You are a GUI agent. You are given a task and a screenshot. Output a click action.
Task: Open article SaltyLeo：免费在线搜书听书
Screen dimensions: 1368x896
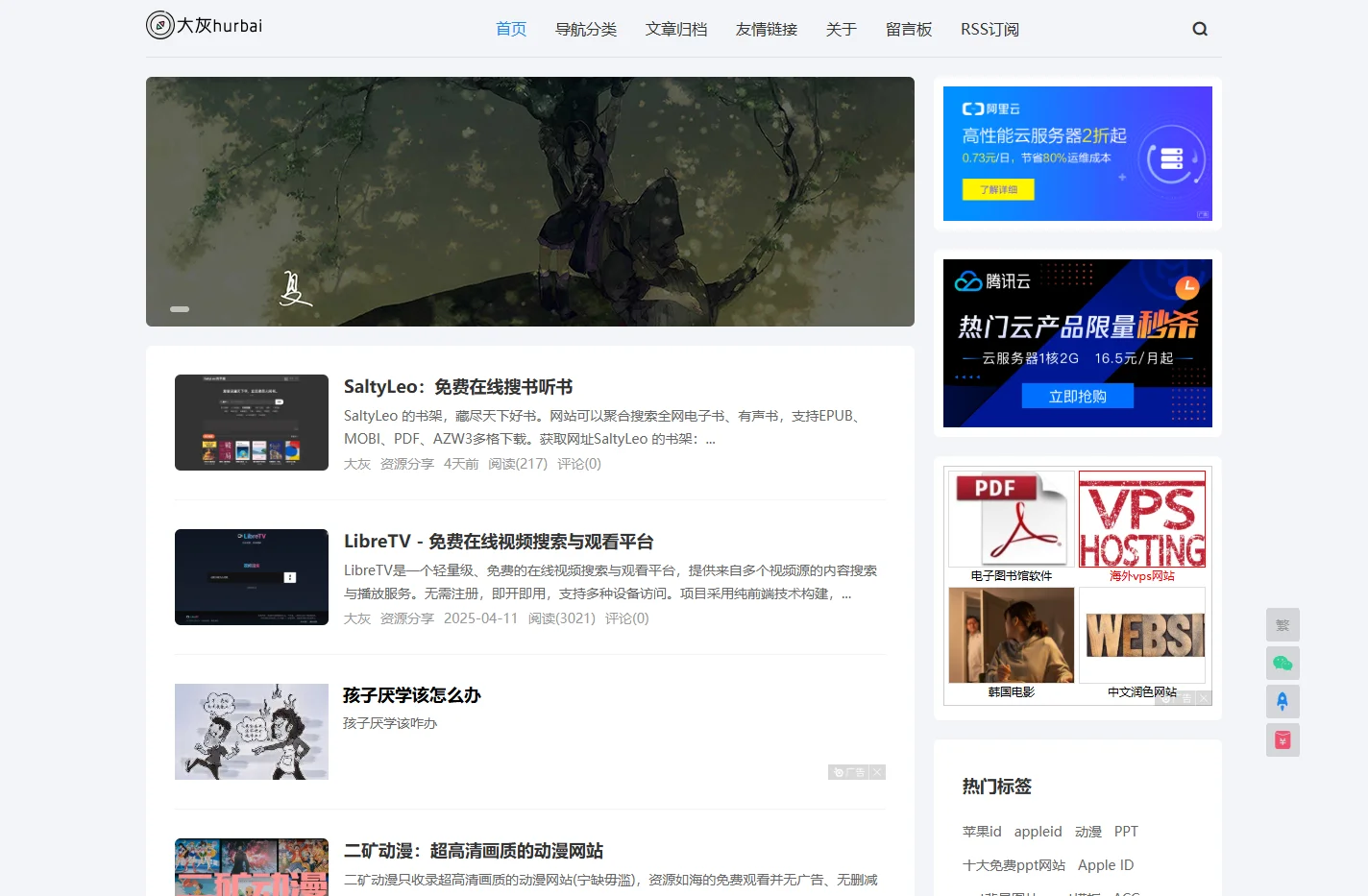[458, 387]
